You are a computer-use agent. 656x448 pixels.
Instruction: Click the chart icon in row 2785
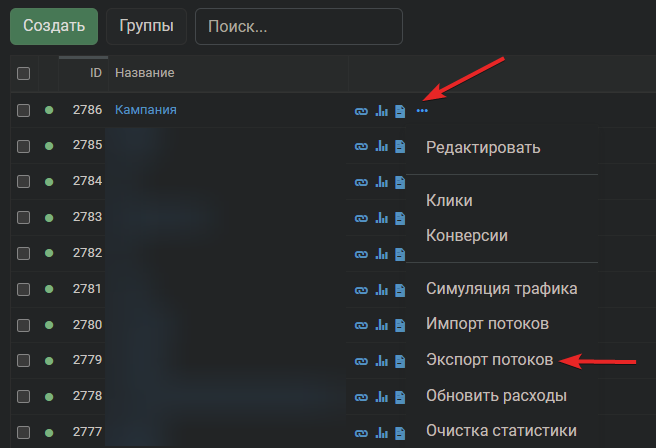point(382,146)
